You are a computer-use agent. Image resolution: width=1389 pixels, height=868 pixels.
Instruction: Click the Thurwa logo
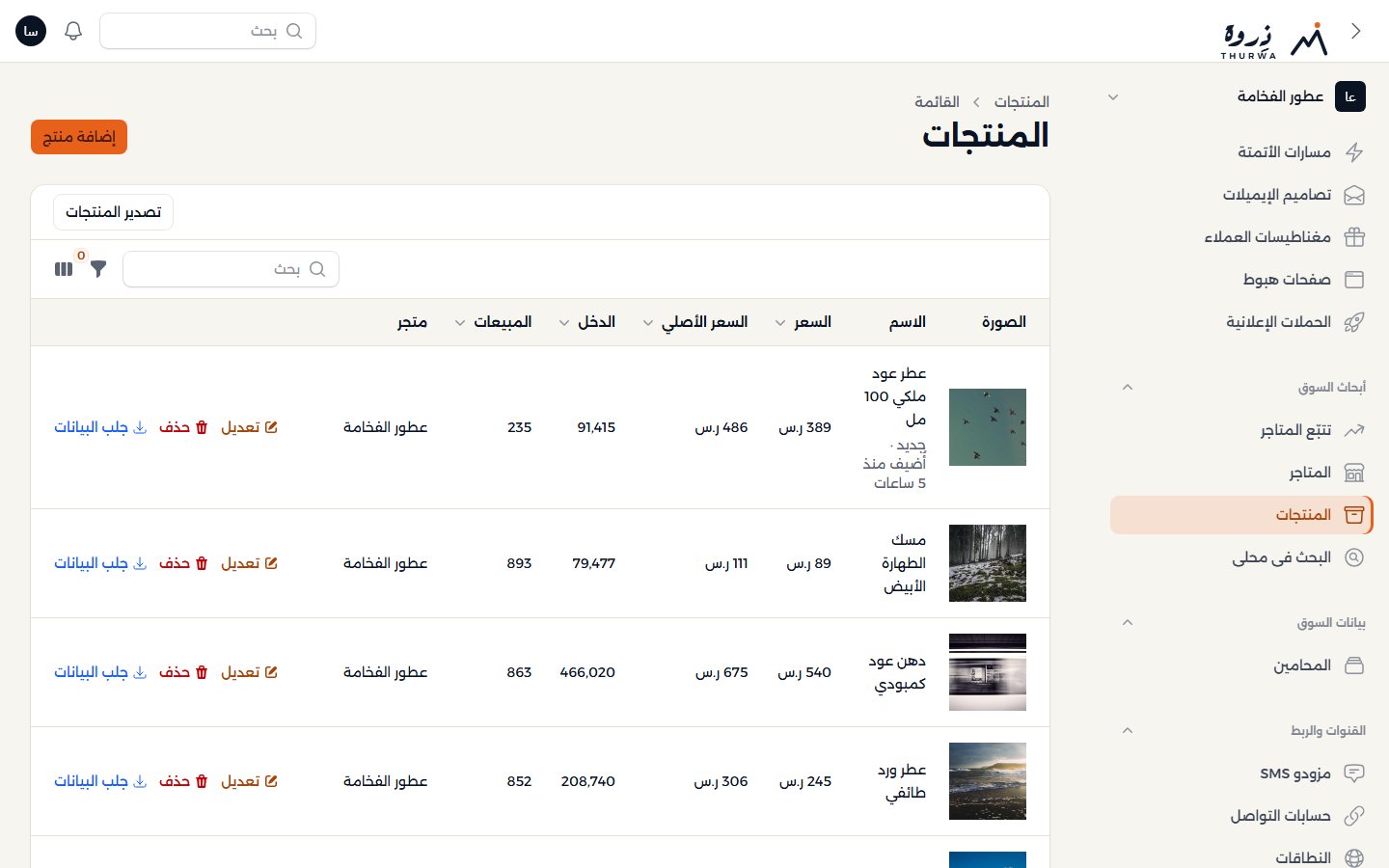pyautogui.click(x=1274, y=41)
